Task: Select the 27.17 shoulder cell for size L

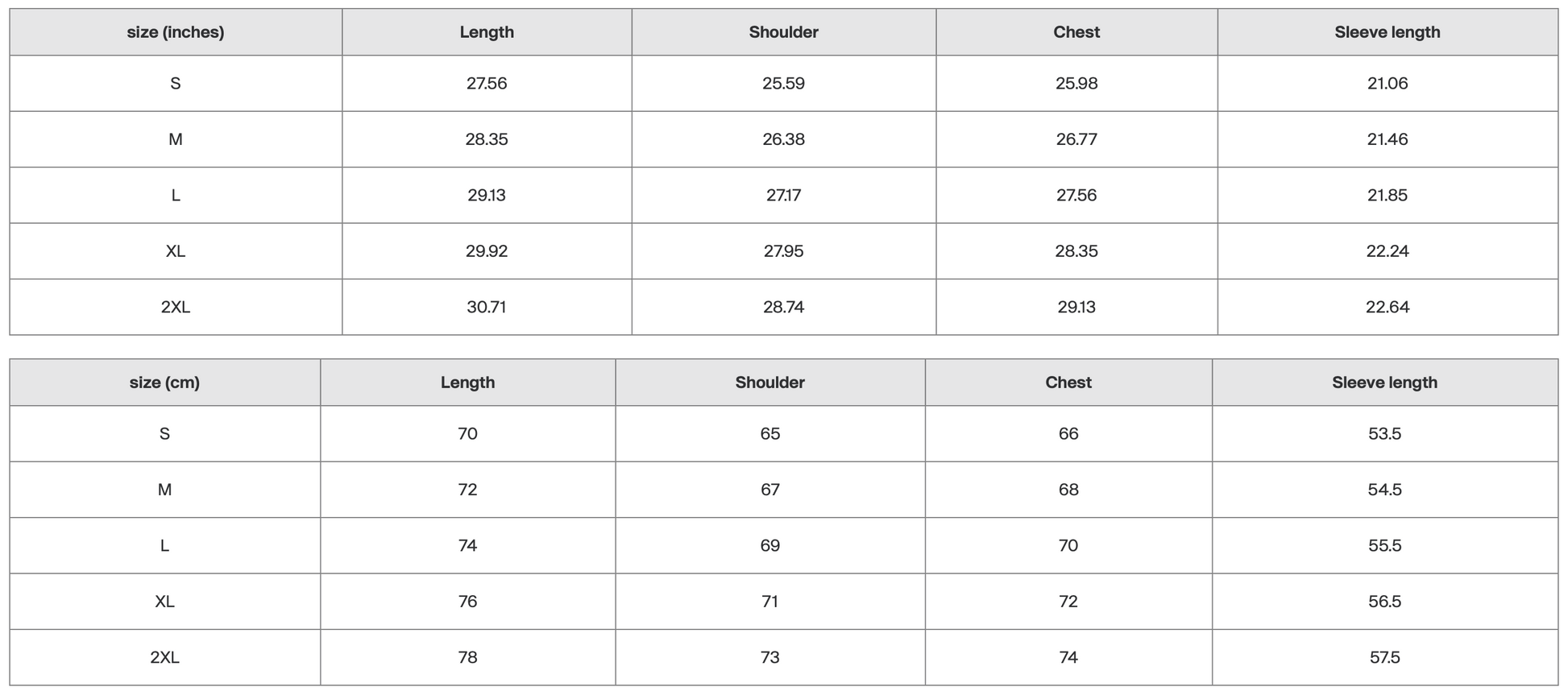Action: 783,196
